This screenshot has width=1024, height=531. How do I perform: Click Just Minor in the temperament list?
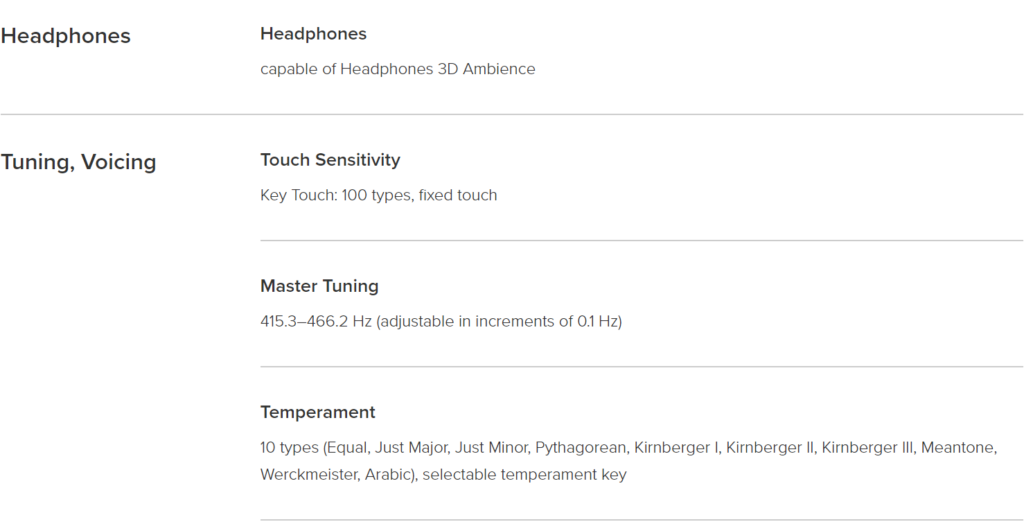click(490, 447)
